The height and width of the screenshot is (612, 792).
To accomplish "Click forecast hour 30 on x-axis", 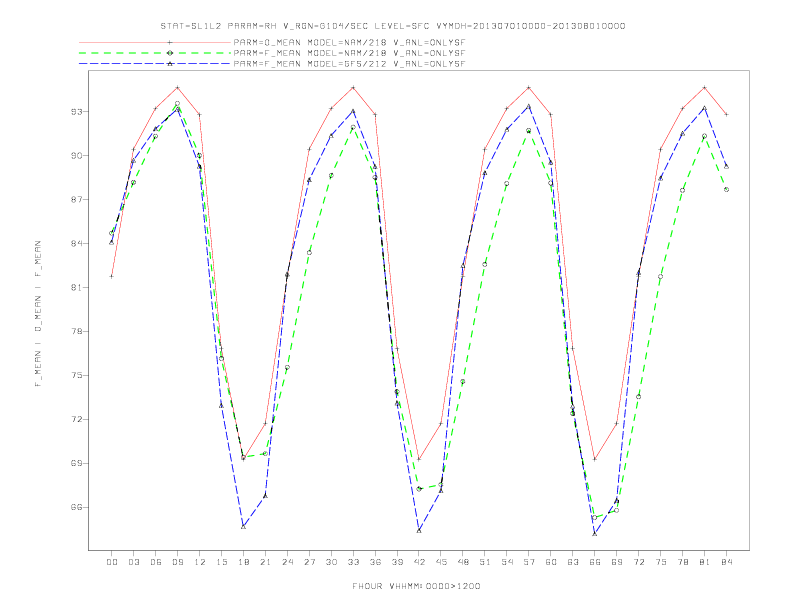I will tap(331, 562).
